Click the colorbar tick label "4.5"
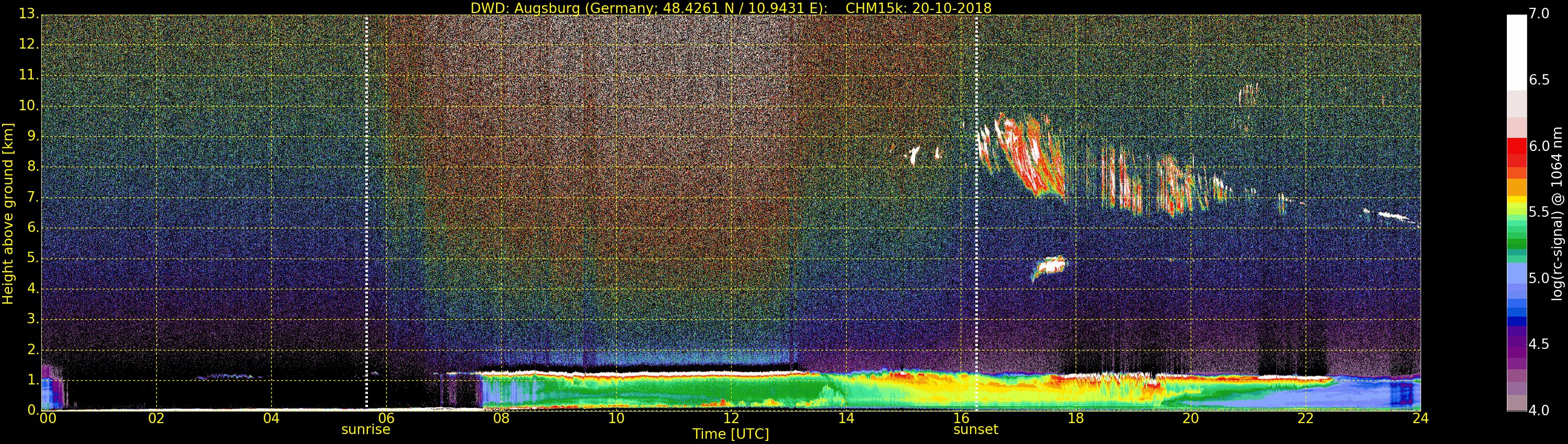1568x444 pixels. pos(1539,344)
